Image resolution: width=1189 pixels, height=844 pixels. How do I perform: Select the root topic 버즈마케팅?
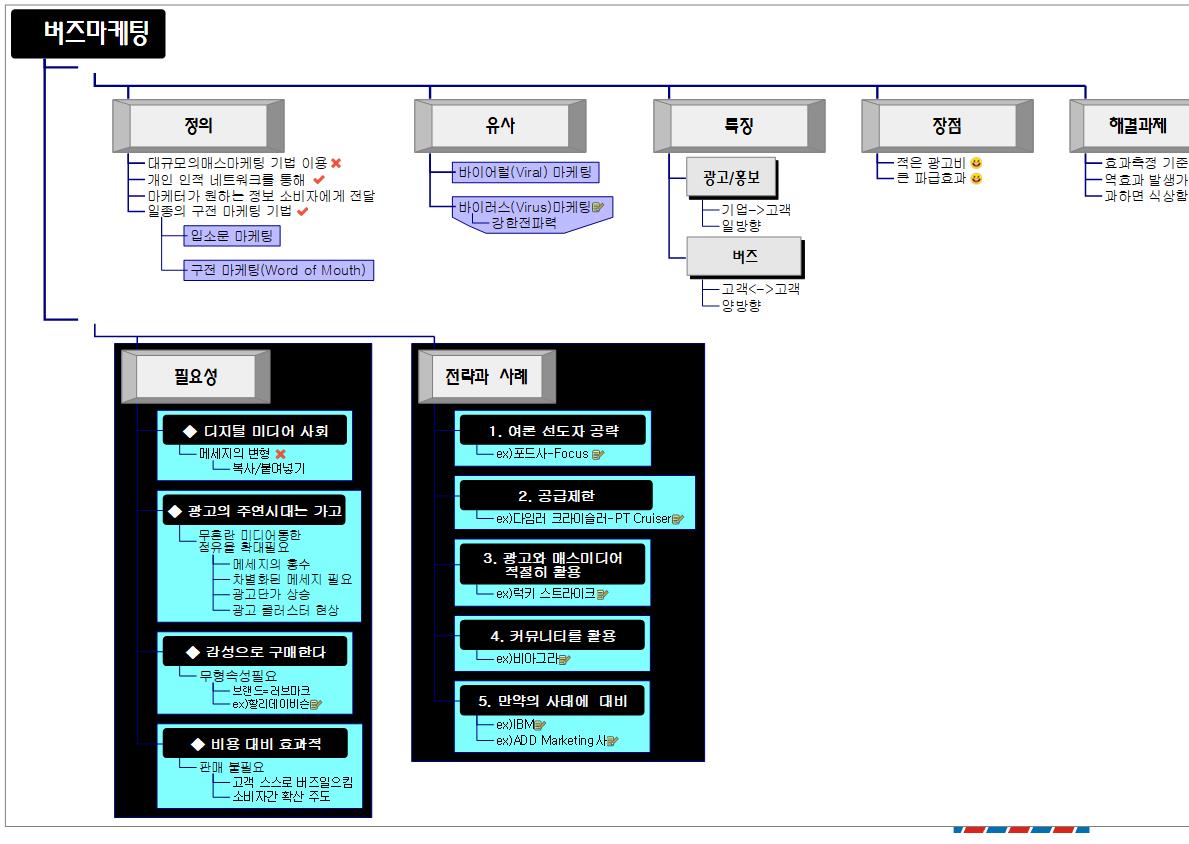point(88,35)
